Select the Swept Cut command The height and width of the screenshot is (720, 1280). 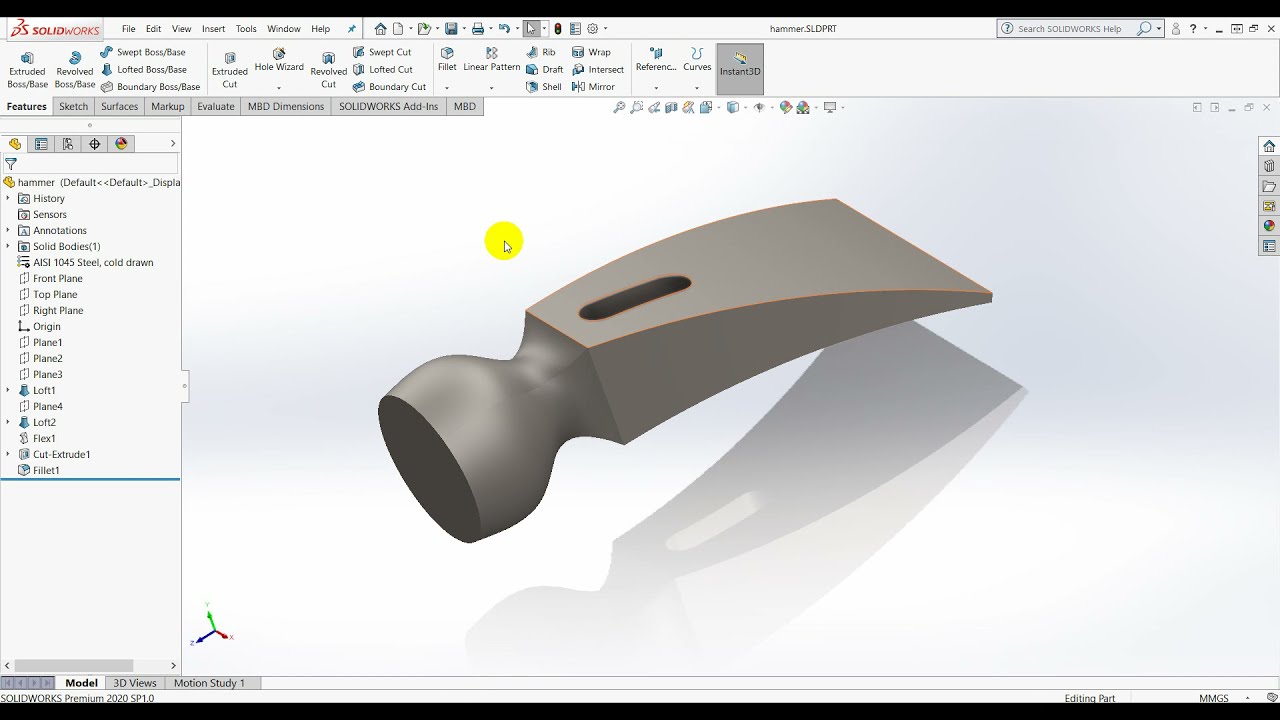point(382,52)
